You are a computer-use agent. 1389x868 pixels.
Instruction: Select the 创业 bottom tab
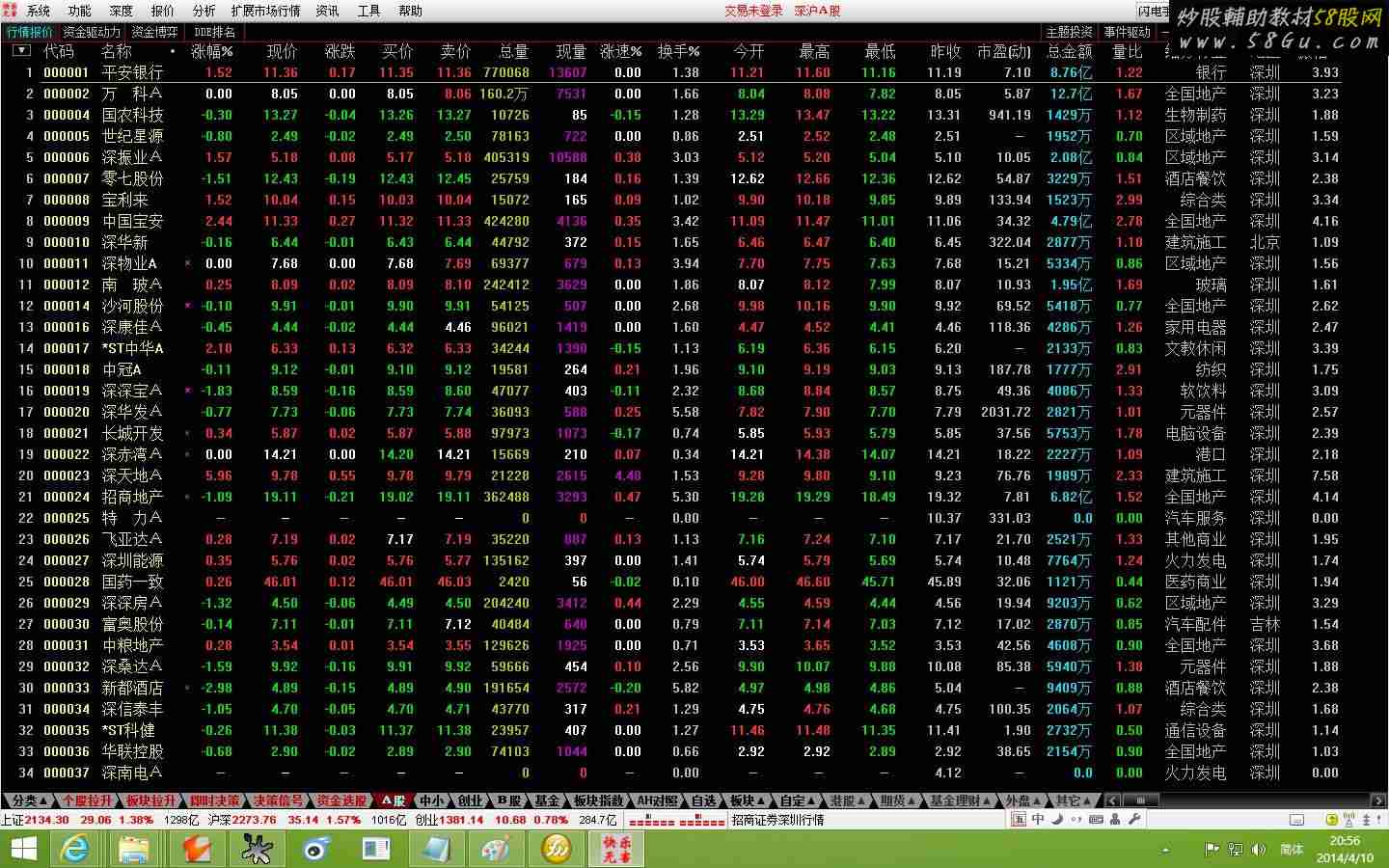(470, 800)
